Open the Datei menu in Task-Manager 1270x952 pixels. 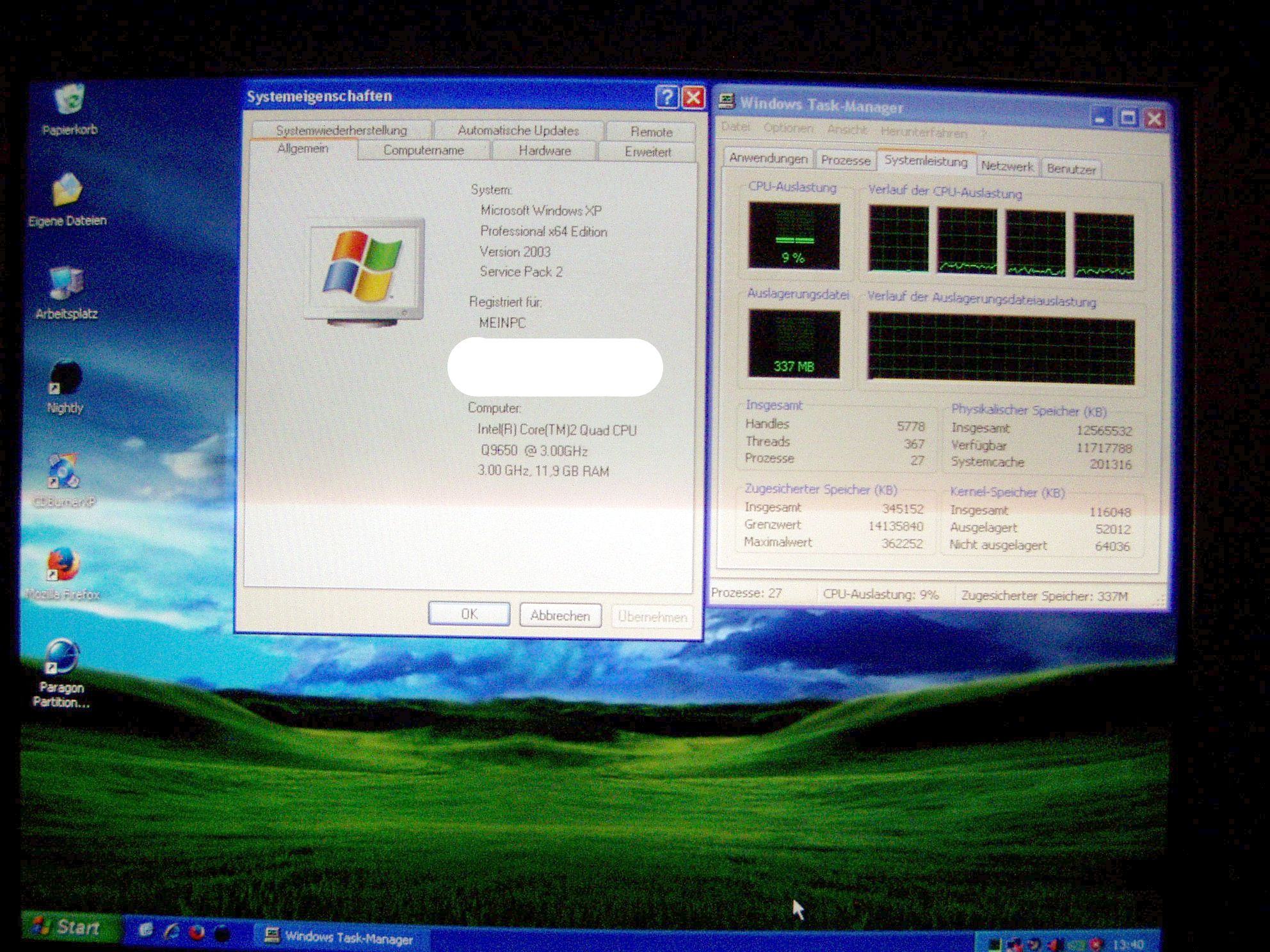[x=735, y=127]
